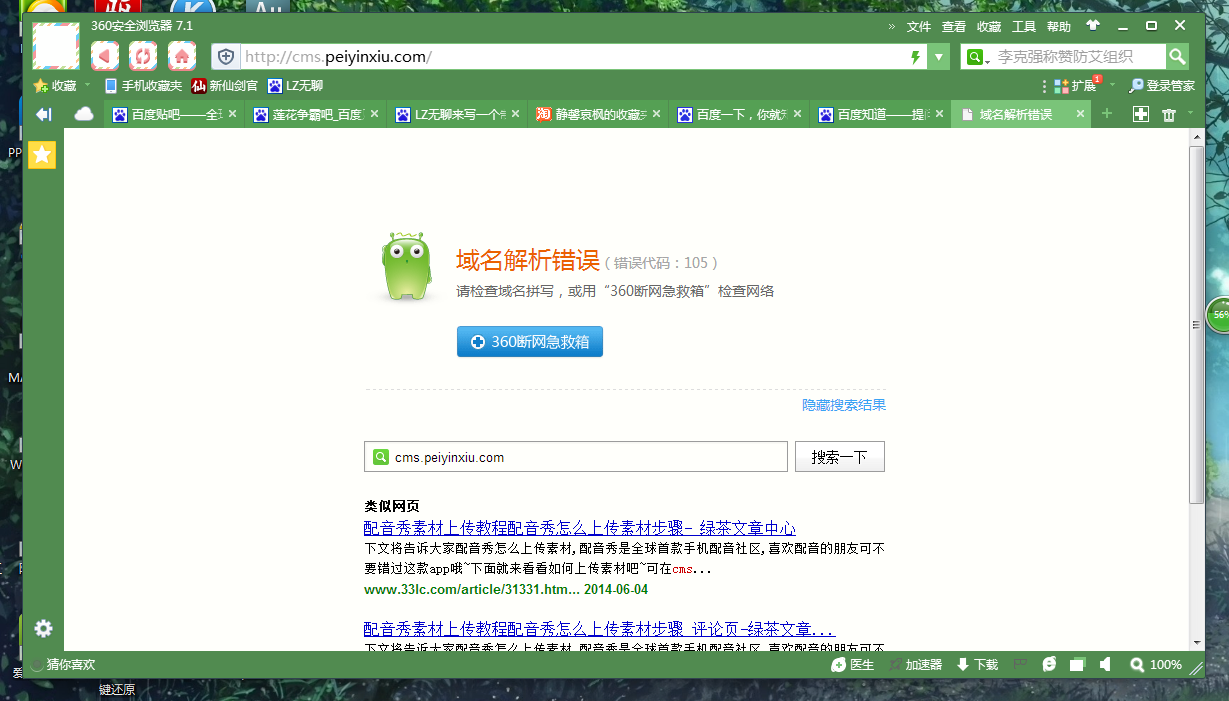1229x701 pixels.
Task: Open the 扩展 extensions button
Action: (1076, 86)
